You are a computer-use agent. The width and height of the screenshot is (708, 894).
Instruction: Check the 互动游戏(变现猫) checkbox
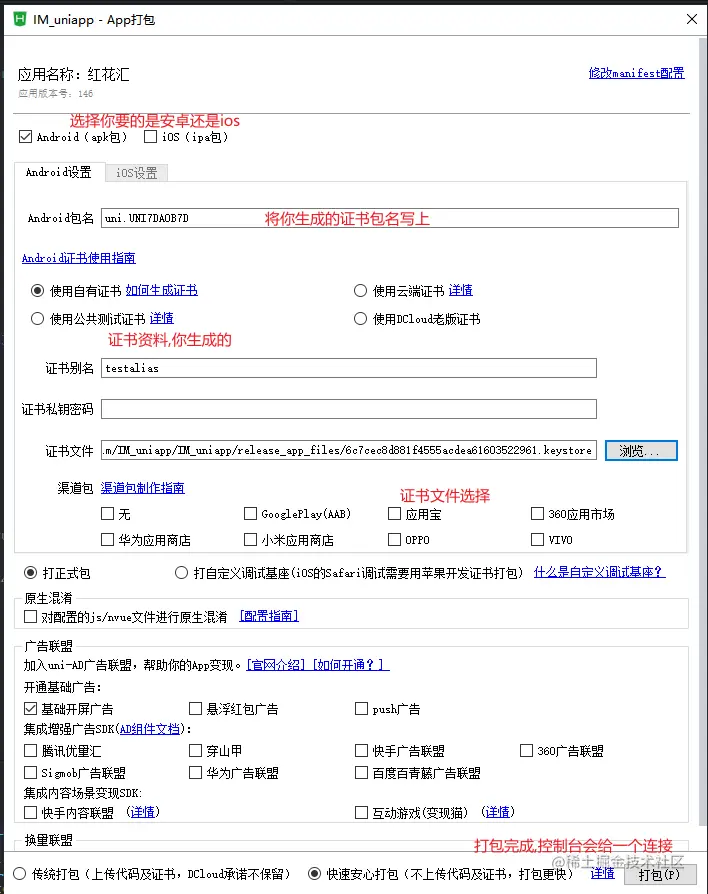[361, 812]
